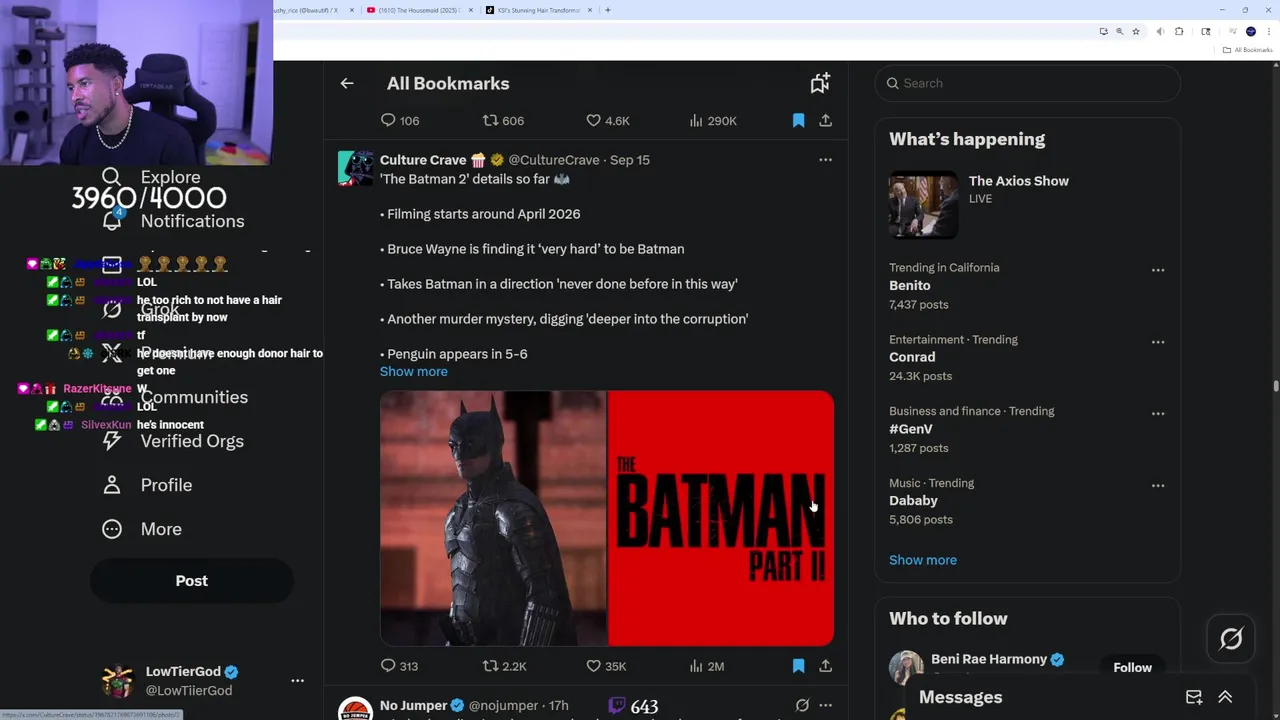This screenshot has height=720, width=1280.
Task: Click the Post button
Action: [192, 581]
